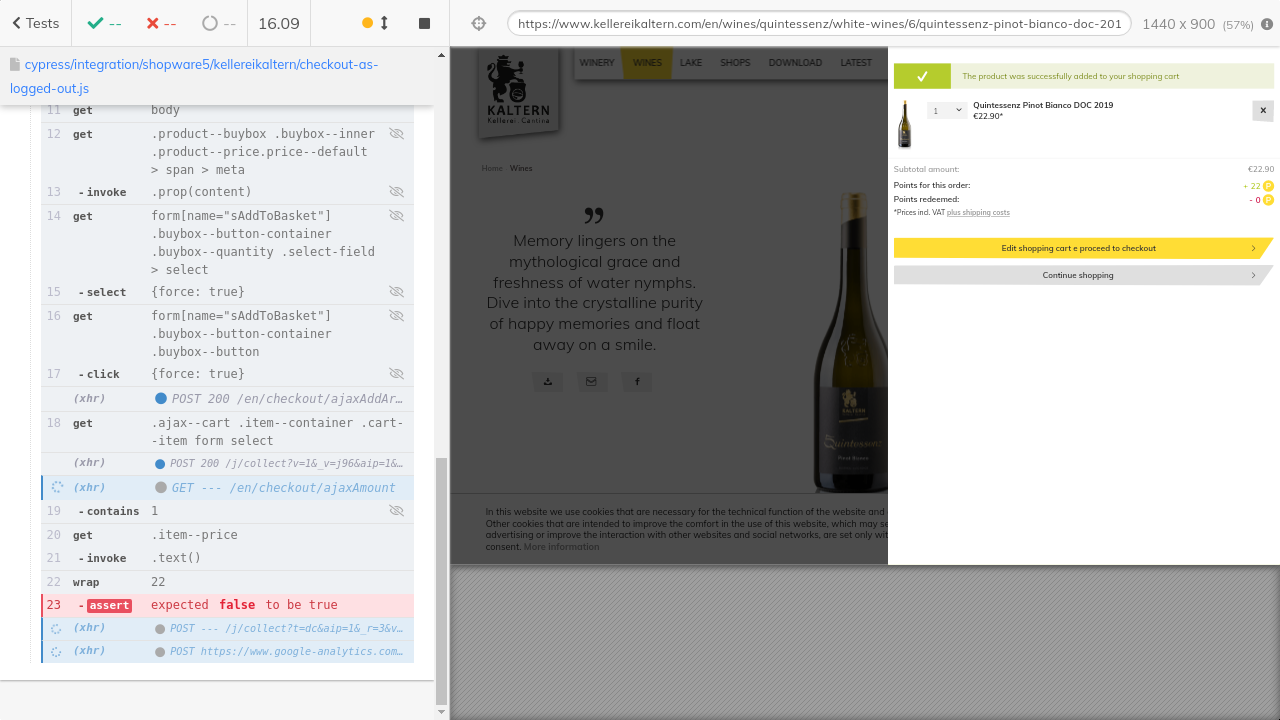Click Edit shopping cart and proceed to checkout
Screen dimensions: 1280x720
[1078, 248]
